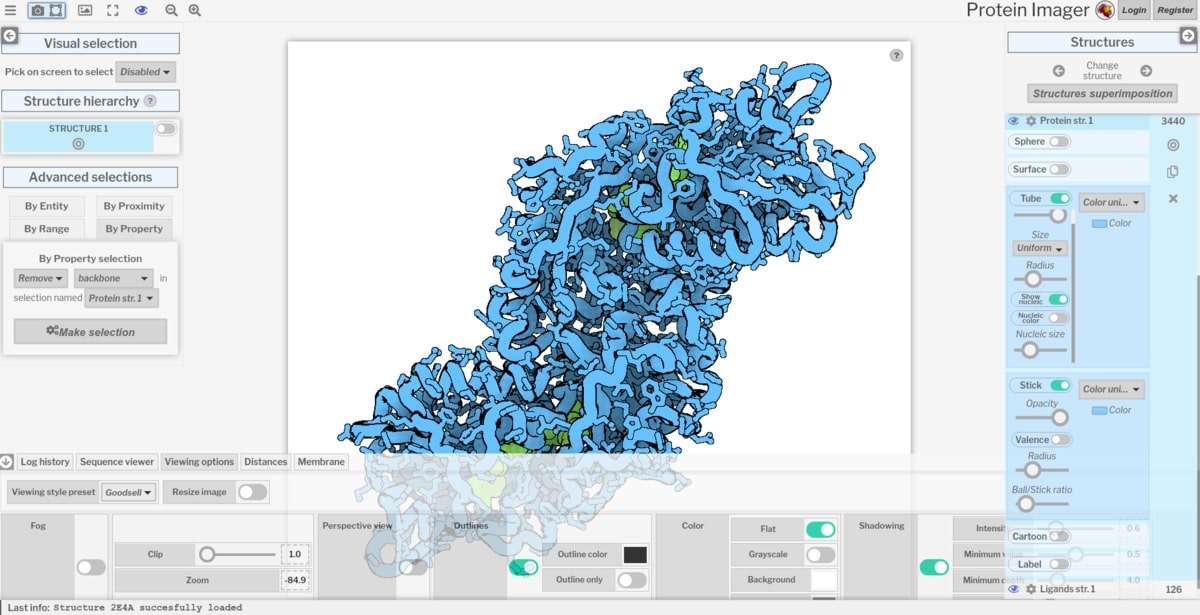The image size is (1200, 615).
Task: Enable Surface representation
Action: pyautogui.click(x=1058, y=170)
